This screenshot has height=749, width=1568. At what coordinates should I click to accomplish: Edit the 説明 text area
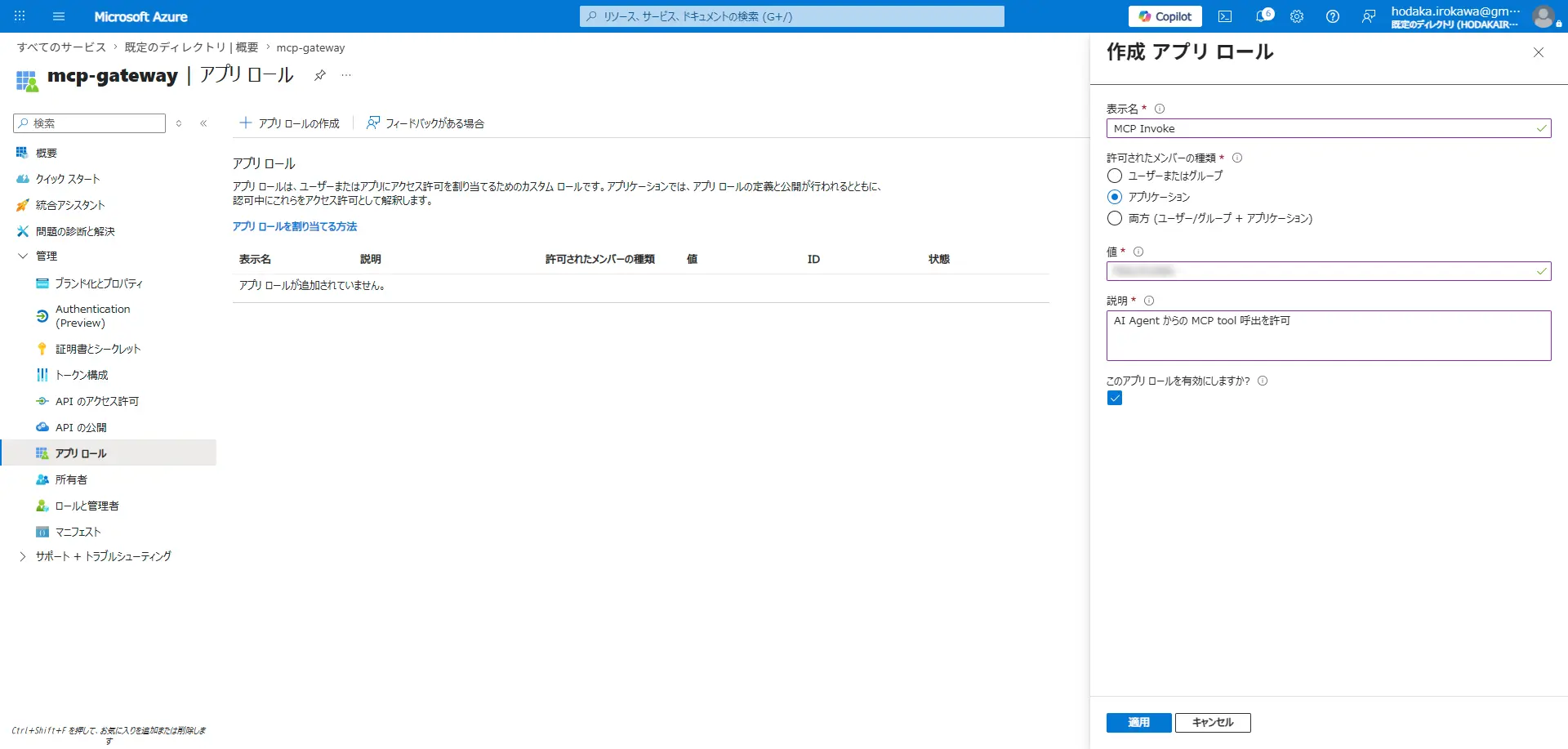1329,336
